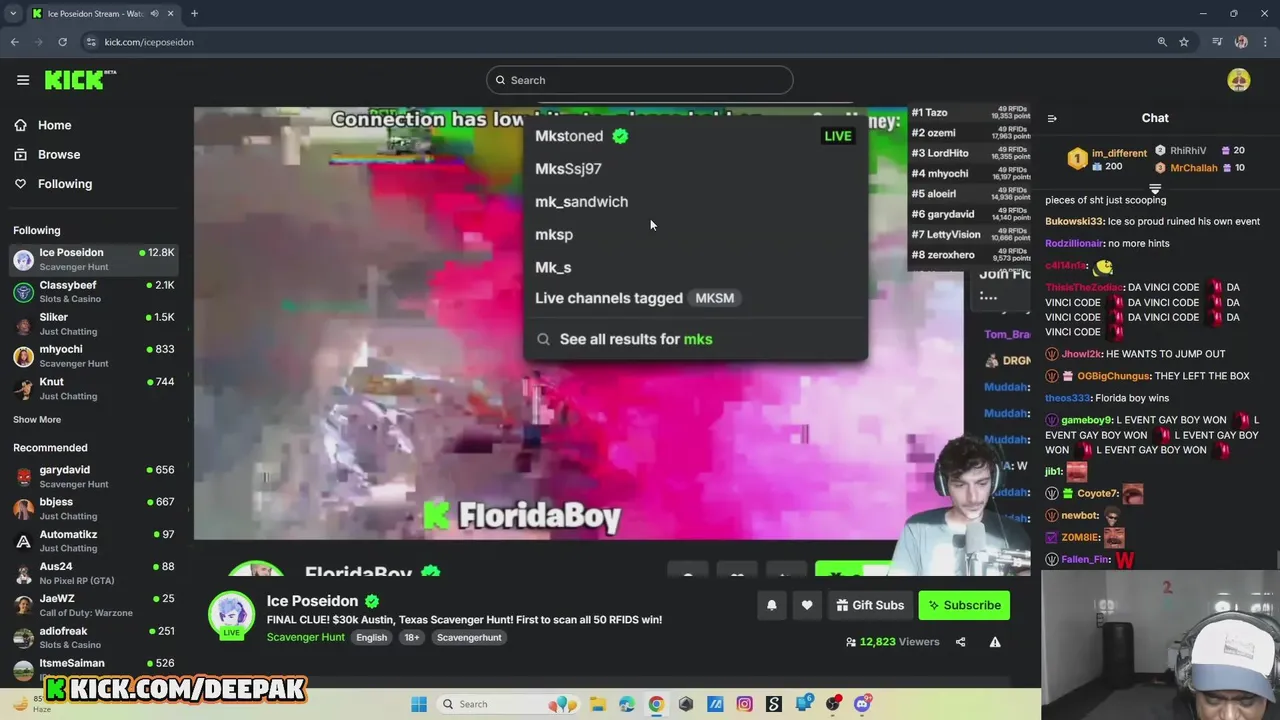This screenshot has width=1280, height=720.
Task: Open mhyochi channel in sidebar
Action: point(94,356)
